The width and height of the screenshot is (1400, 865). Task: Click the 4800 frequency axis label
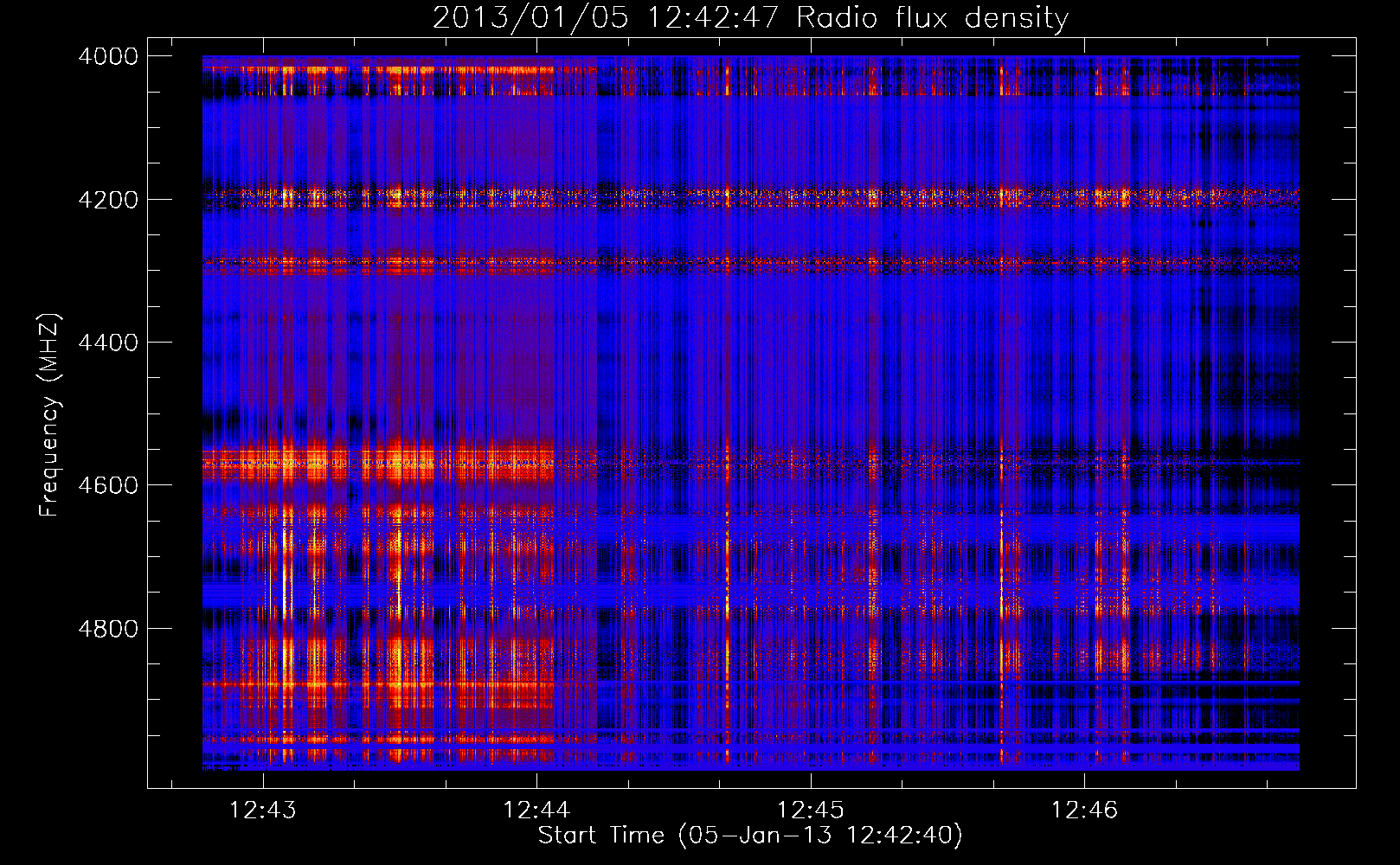(x=108, y=629)
